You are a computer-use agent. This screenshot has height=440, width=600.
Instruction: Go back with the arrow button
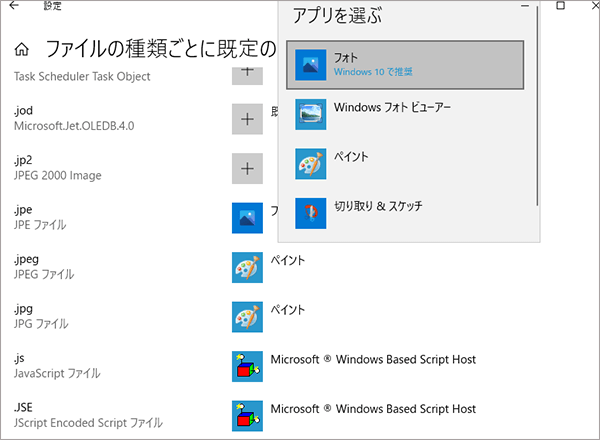tap(14, 5)
